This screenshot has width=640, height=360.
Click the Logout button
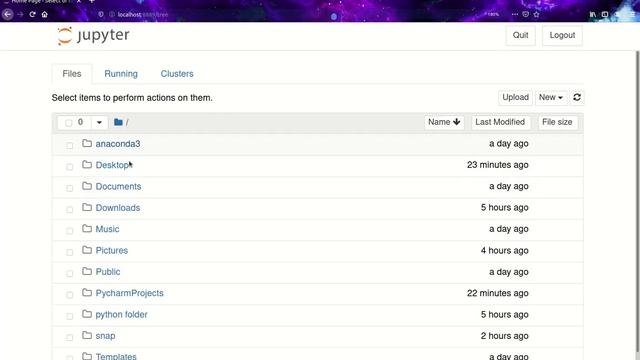[562, 36]
